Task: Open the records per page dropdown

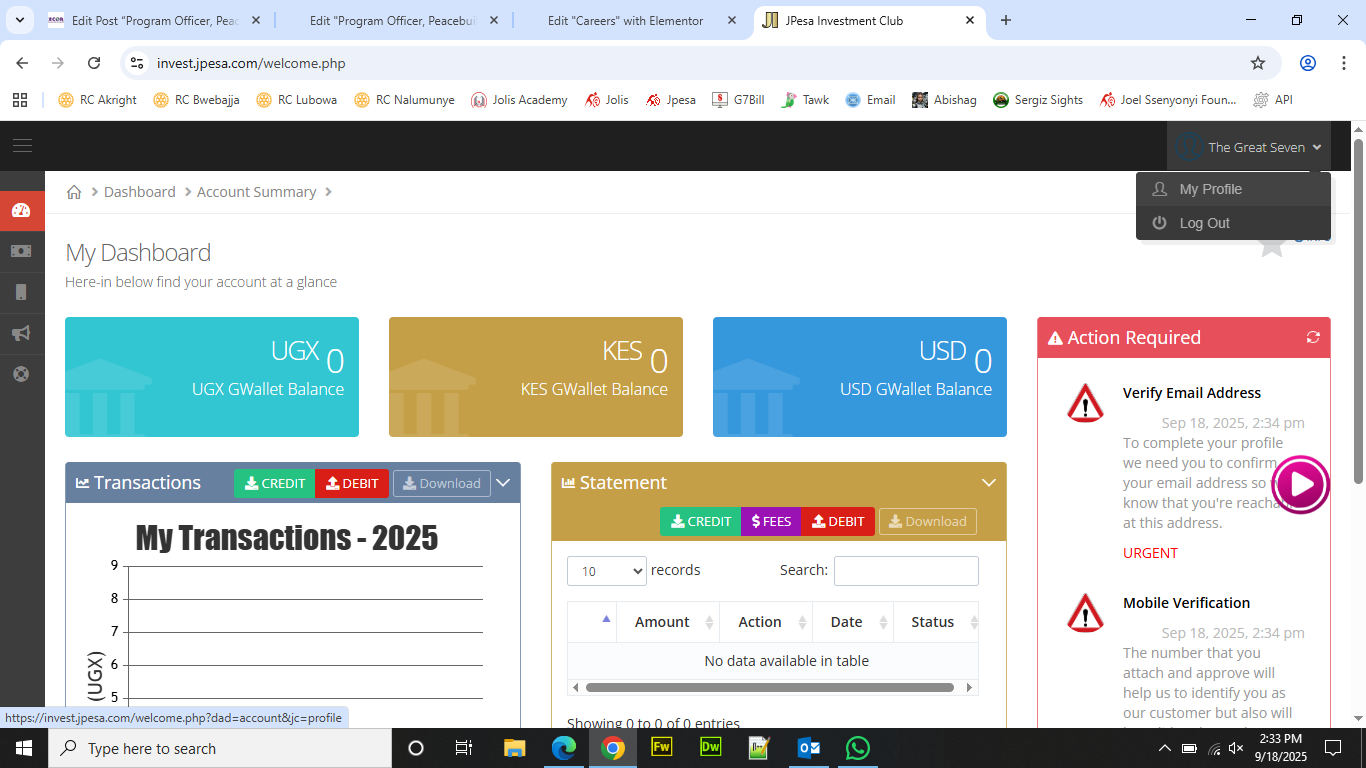Action: [606, 571]
